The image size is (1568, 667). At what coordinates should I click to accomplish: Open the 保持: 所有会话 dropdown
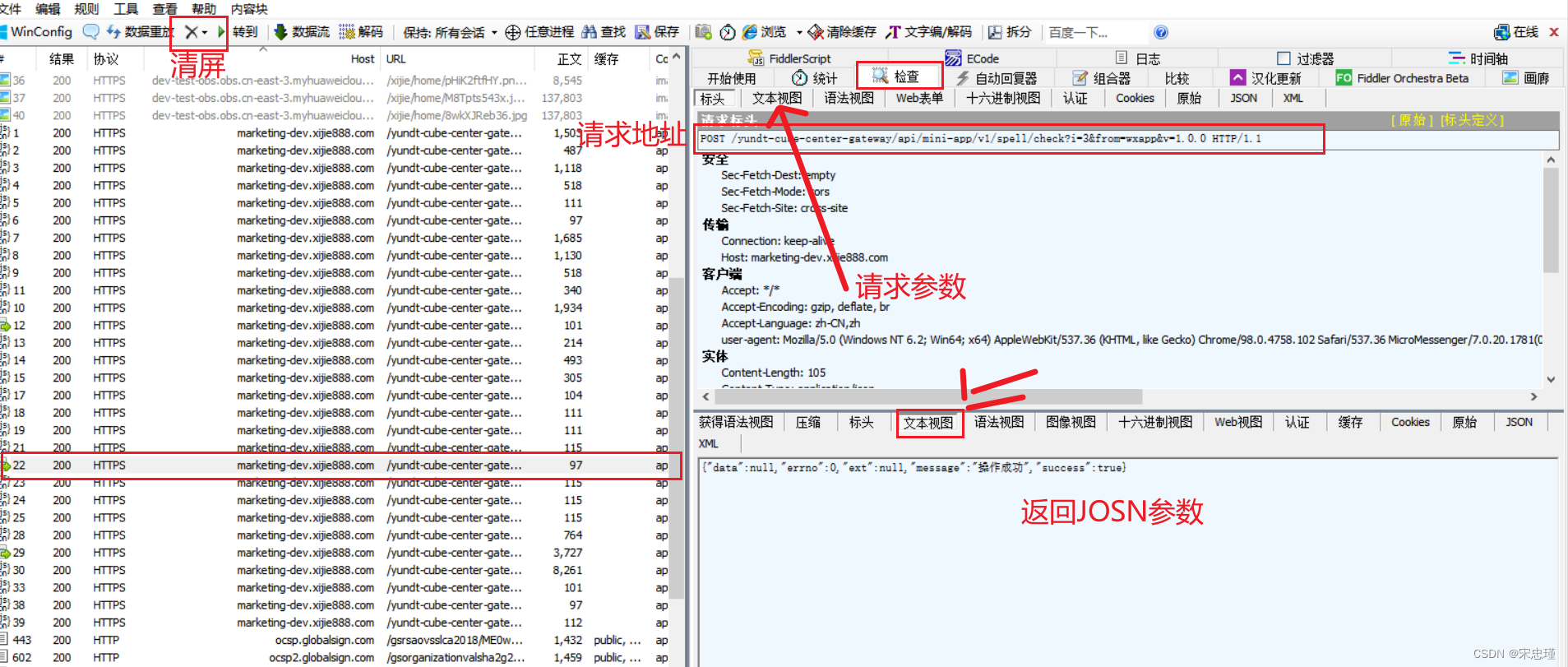[451, 32]
